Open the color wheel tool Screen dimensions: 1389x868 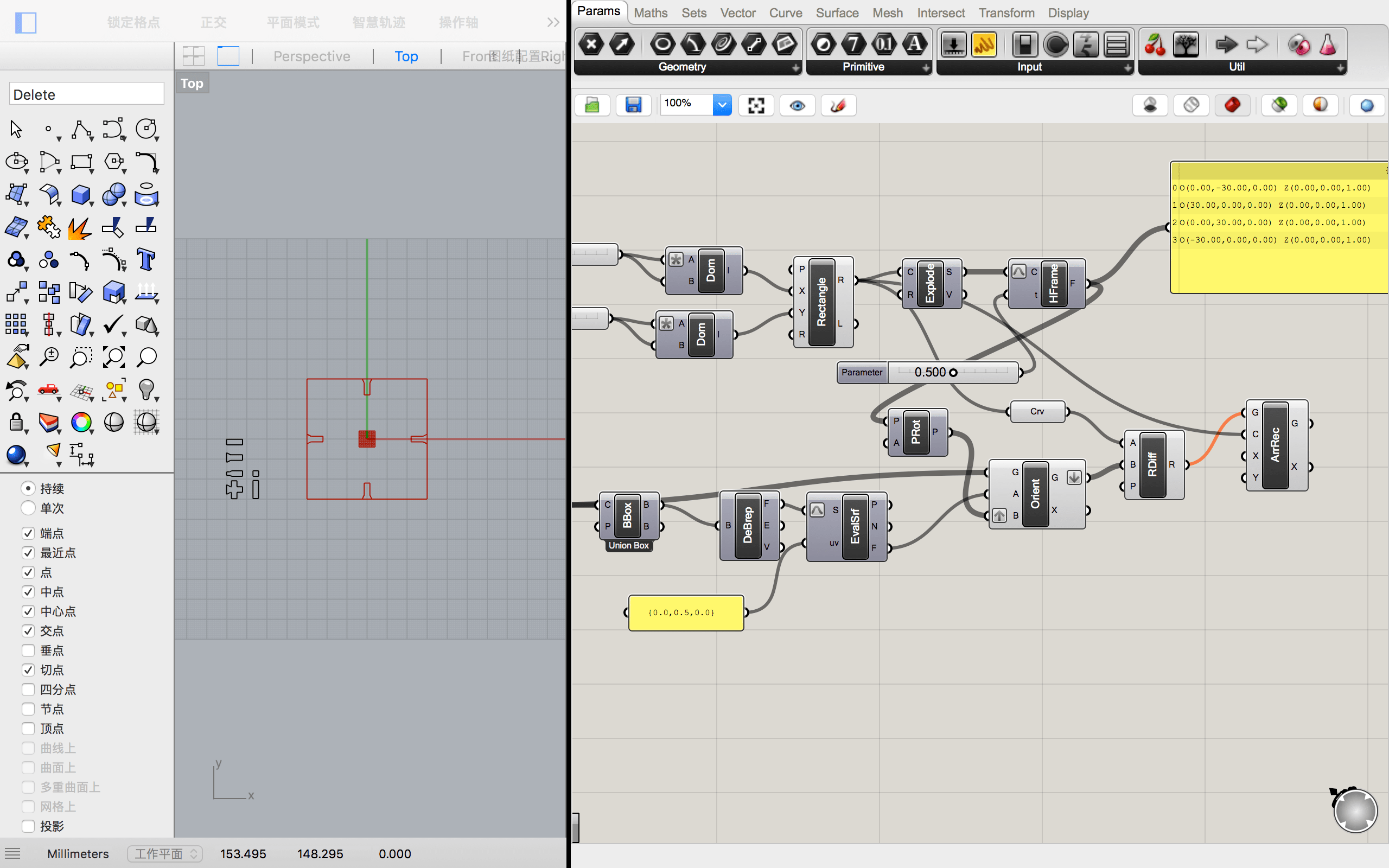click(x=81, y=423)
